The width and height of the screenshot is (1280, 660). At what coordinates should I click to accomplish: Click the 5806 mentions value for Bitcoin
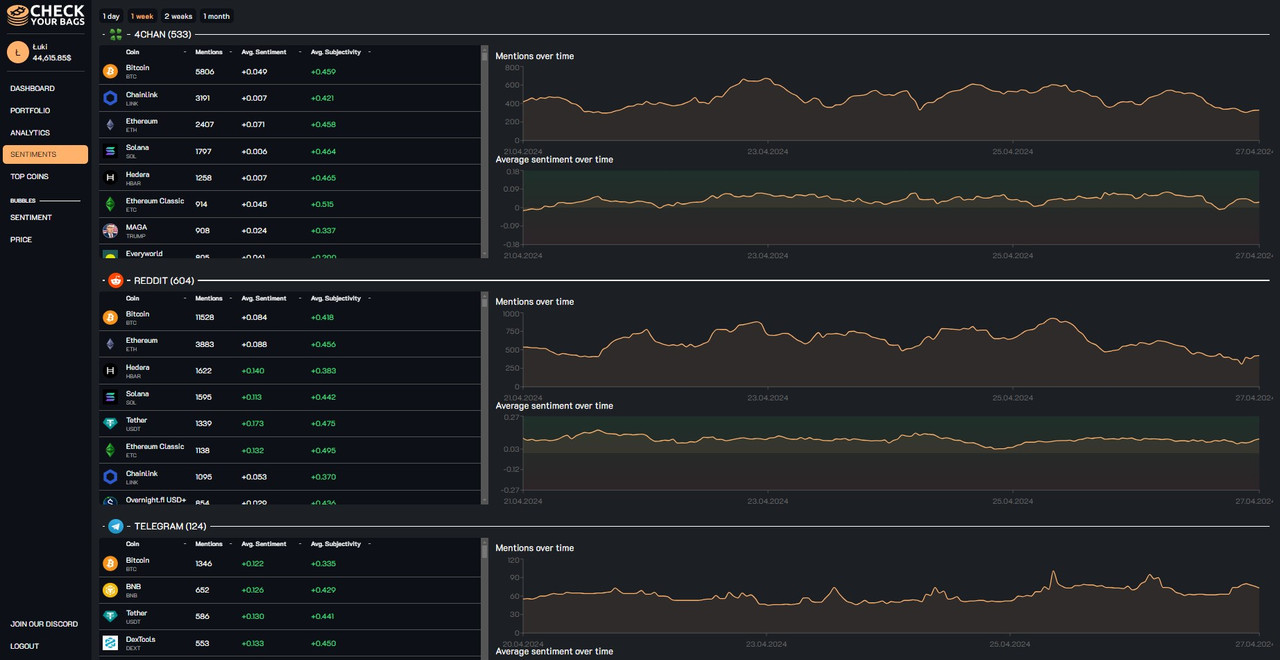coord(205,71)
